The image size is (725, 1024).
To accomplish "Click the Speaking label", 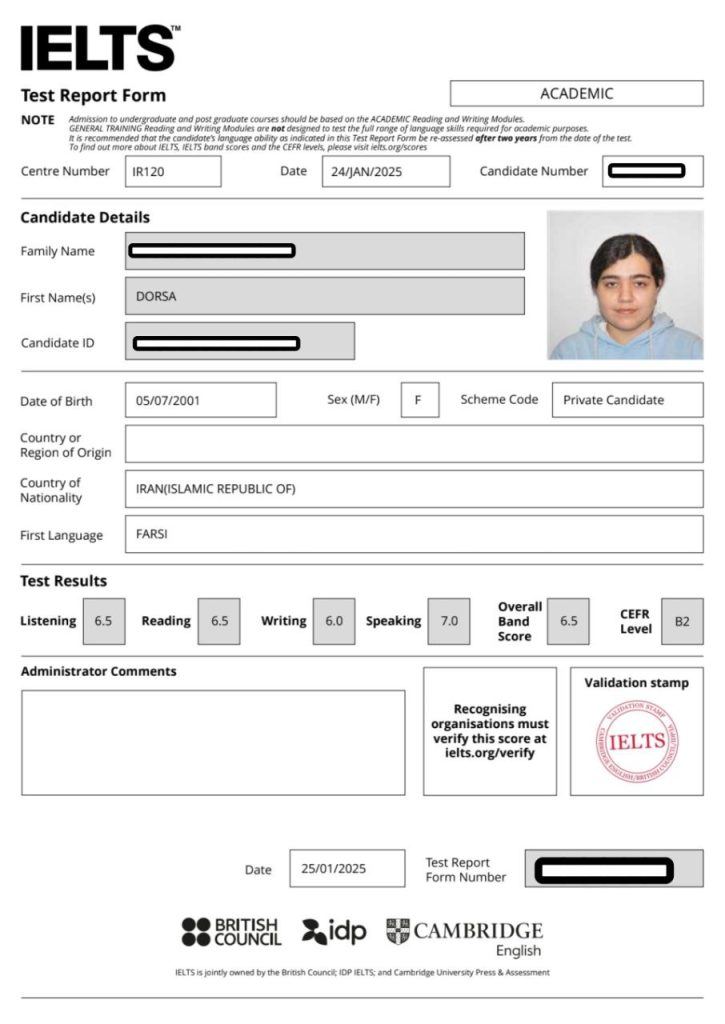I will click(x=393, y=621).
